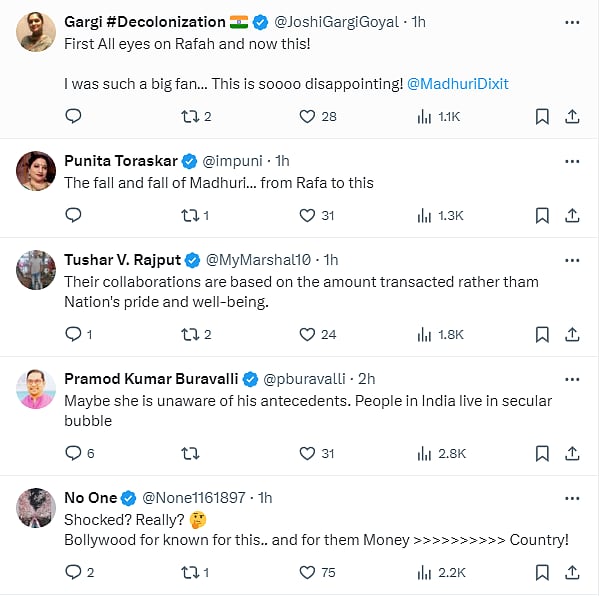This screenshot has width=604, height=596.
Task: Bookmark Gargi's tweet
Action: click(541, 117)
